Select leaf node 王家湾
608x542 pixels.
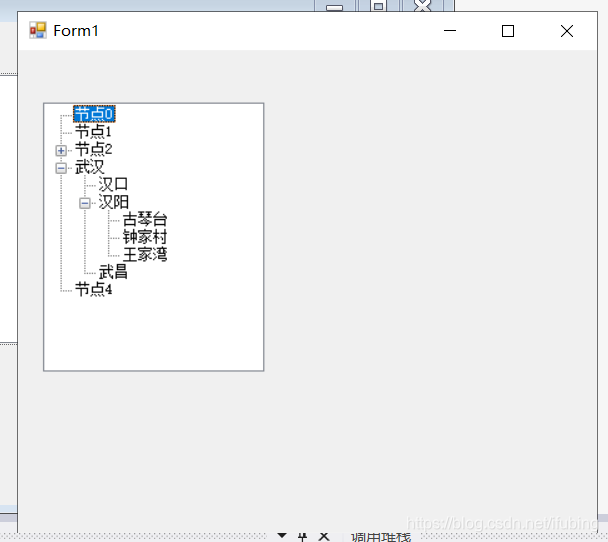145,255
